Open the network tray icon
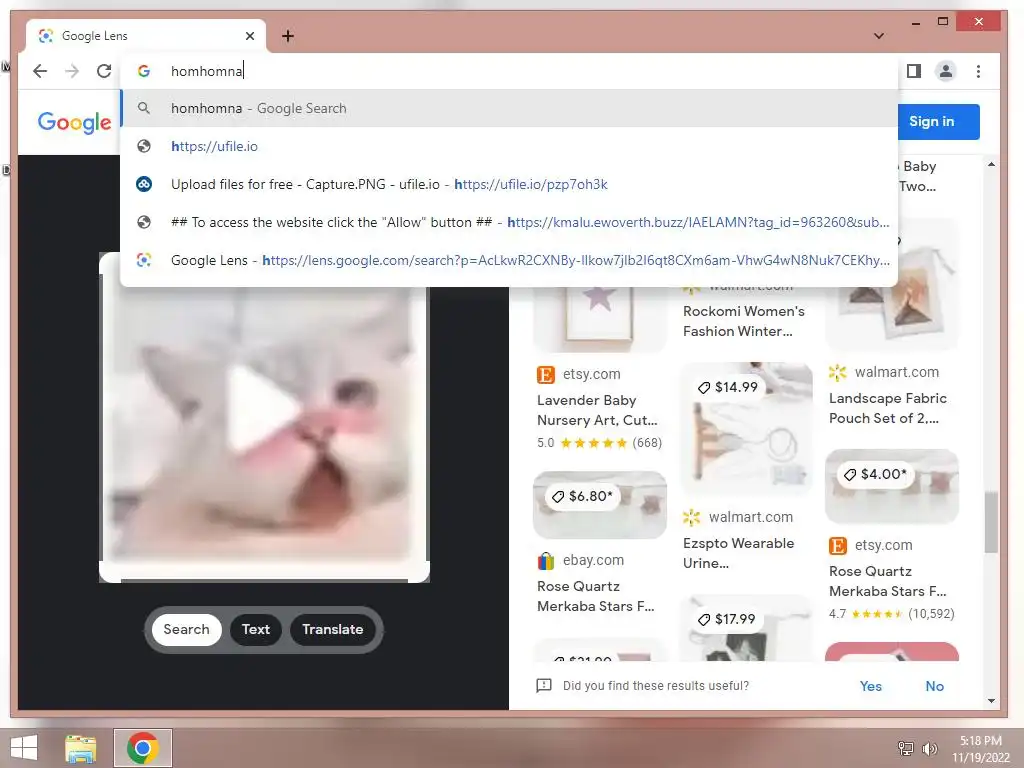The height and width of the screenshot is (768, 1024). (x=905, y=748)
